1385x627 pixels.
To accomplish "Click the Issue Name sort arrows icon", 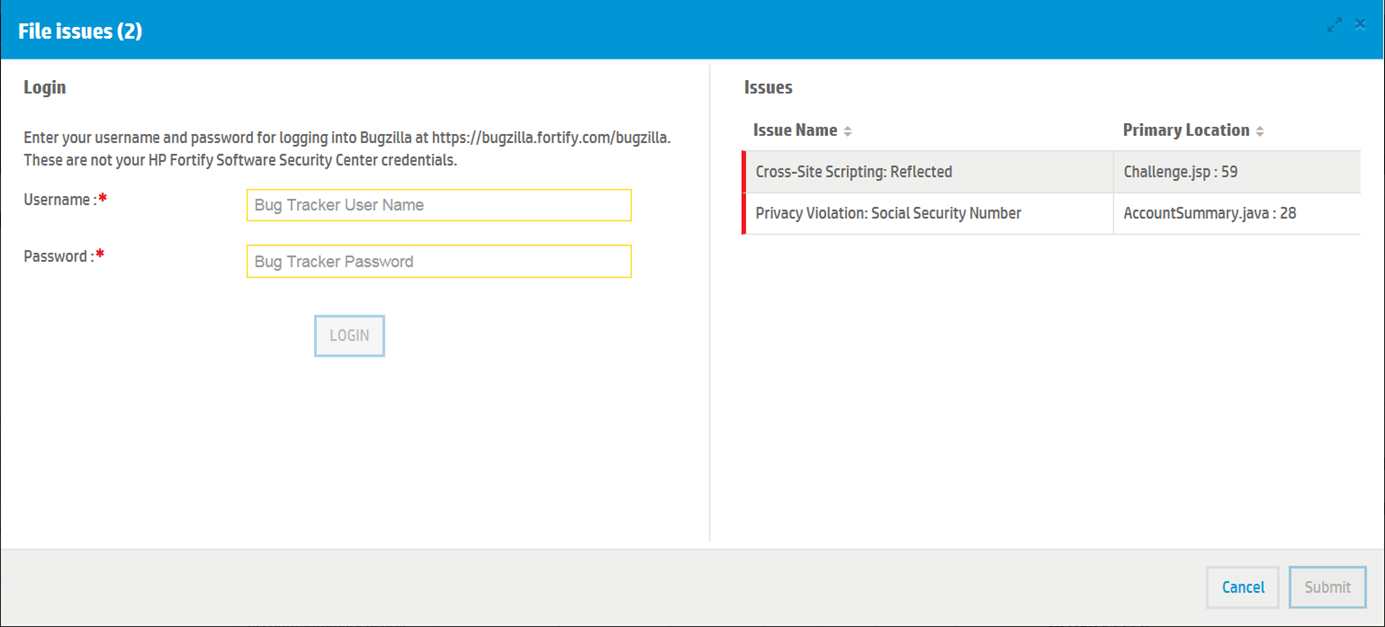I will coord(848,132).
